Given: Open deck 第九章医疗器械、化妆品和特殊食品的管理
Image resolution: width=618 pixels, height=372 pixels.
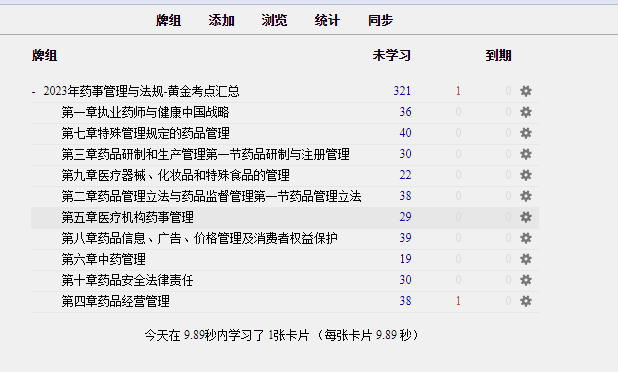Looking at the screenshot, I should pos(175,175).
